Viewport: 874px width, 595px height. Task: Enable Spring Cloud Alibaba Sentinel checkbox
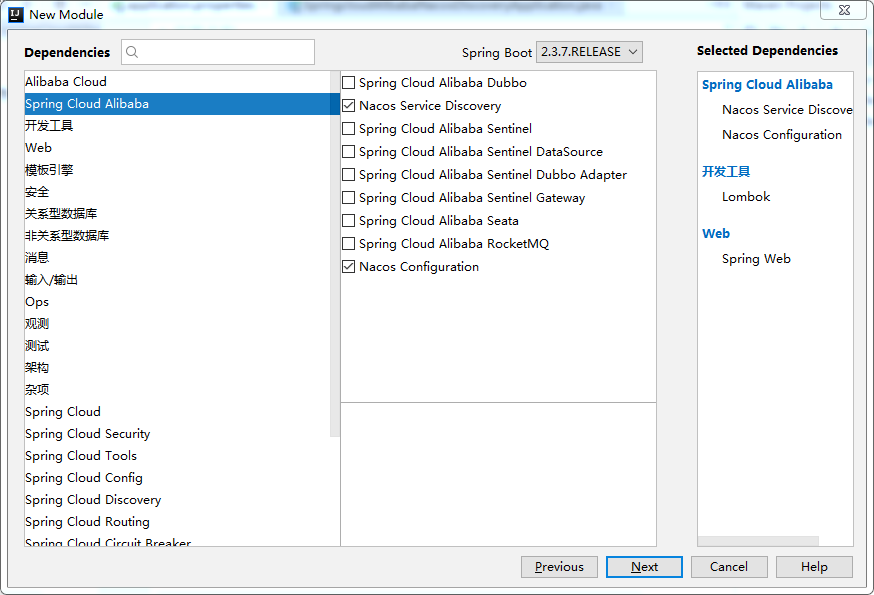(348, 129)
